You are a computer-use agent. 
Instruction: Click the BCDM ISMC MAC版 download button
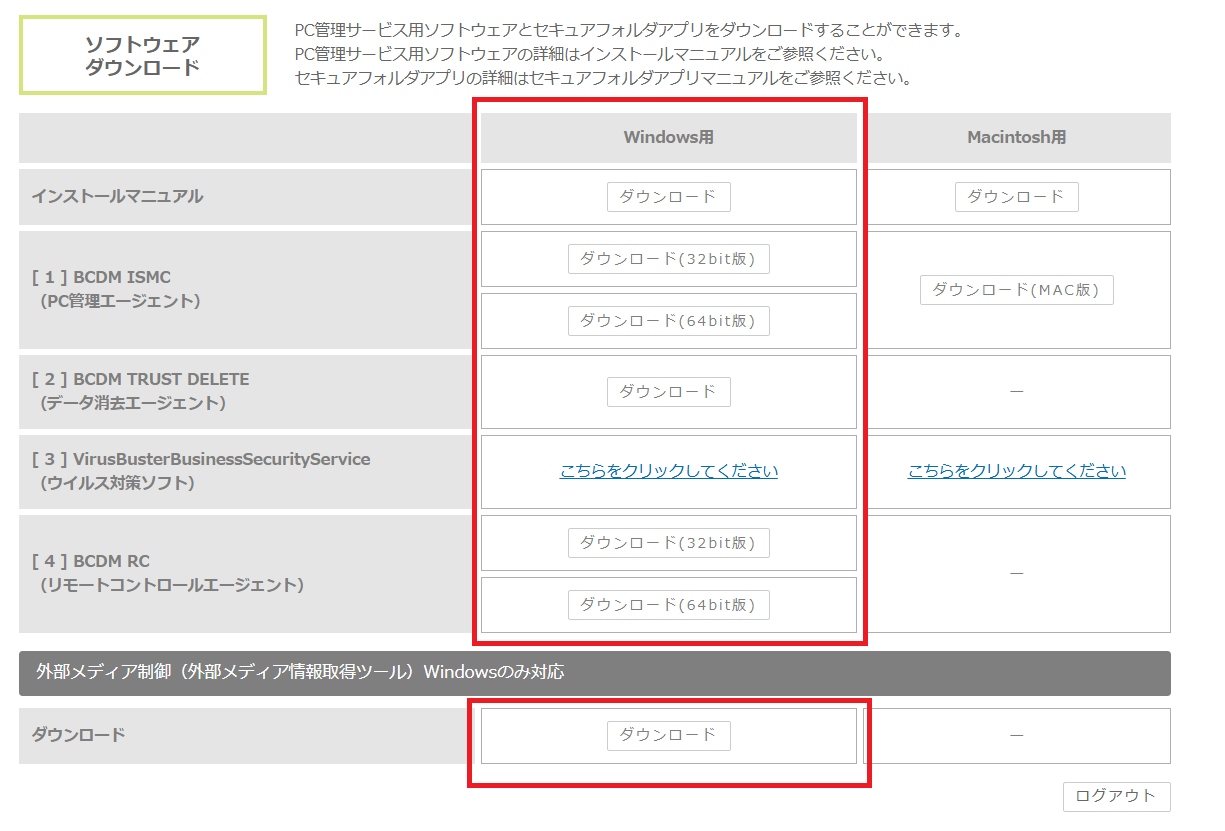(x=1016, y=290)
